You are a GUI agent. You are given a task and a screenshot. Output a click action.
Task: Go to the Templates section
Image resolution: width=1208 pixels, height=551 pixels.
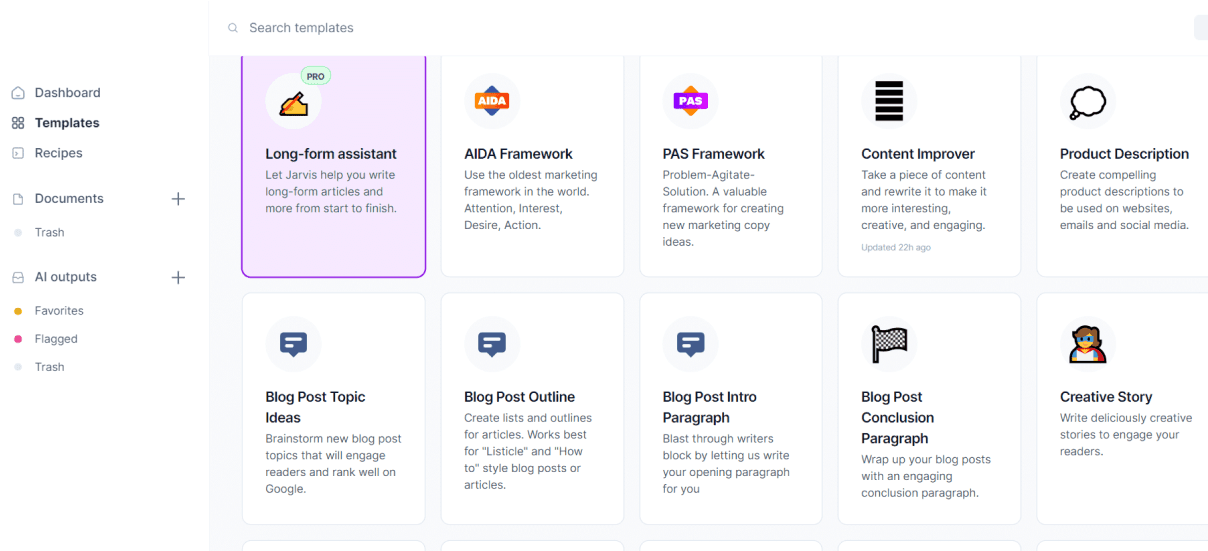coord(67,123)
